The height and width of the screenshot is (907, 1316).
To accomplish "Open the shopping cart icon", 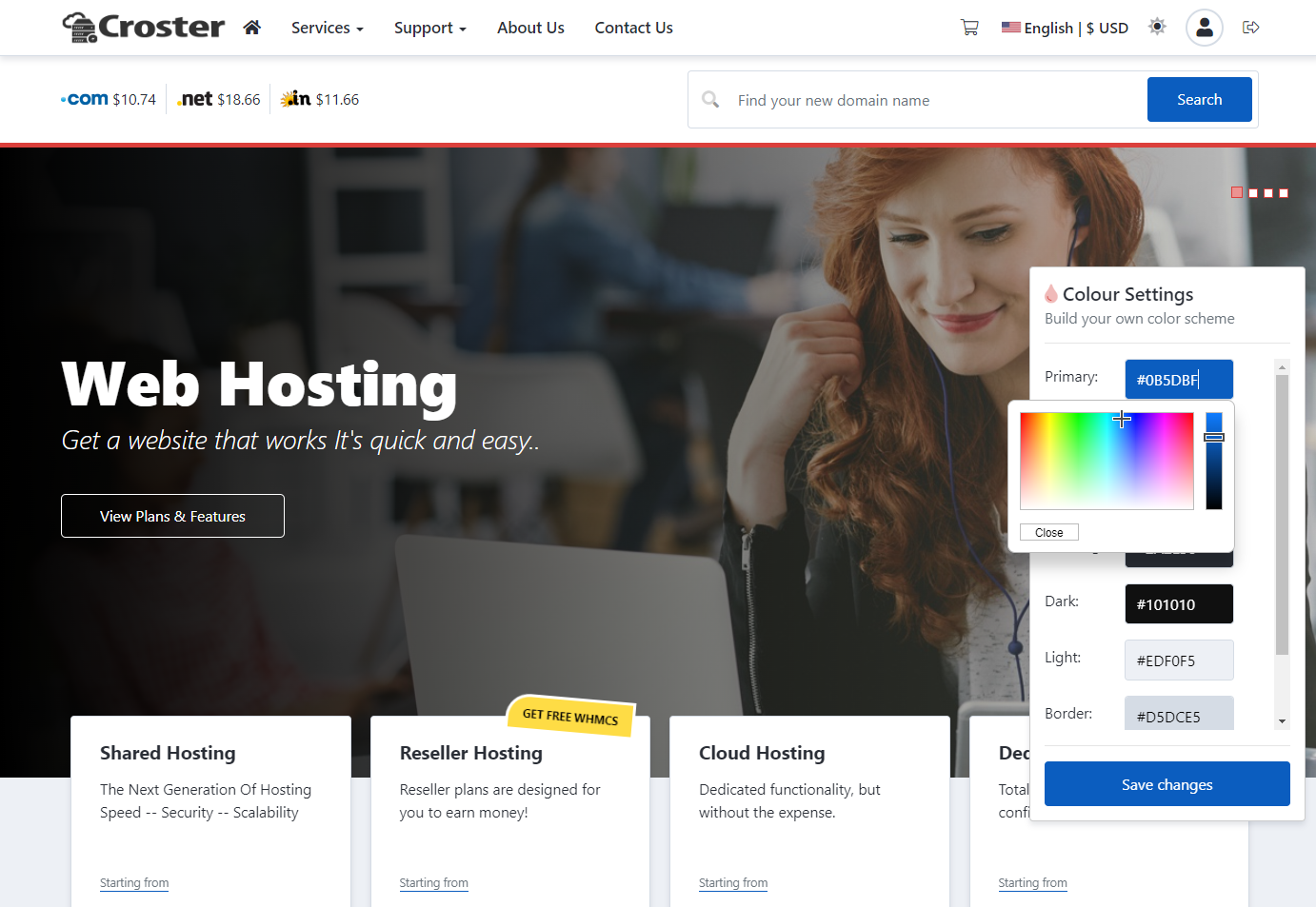I will pyautogui.click(x=969, y=28).
